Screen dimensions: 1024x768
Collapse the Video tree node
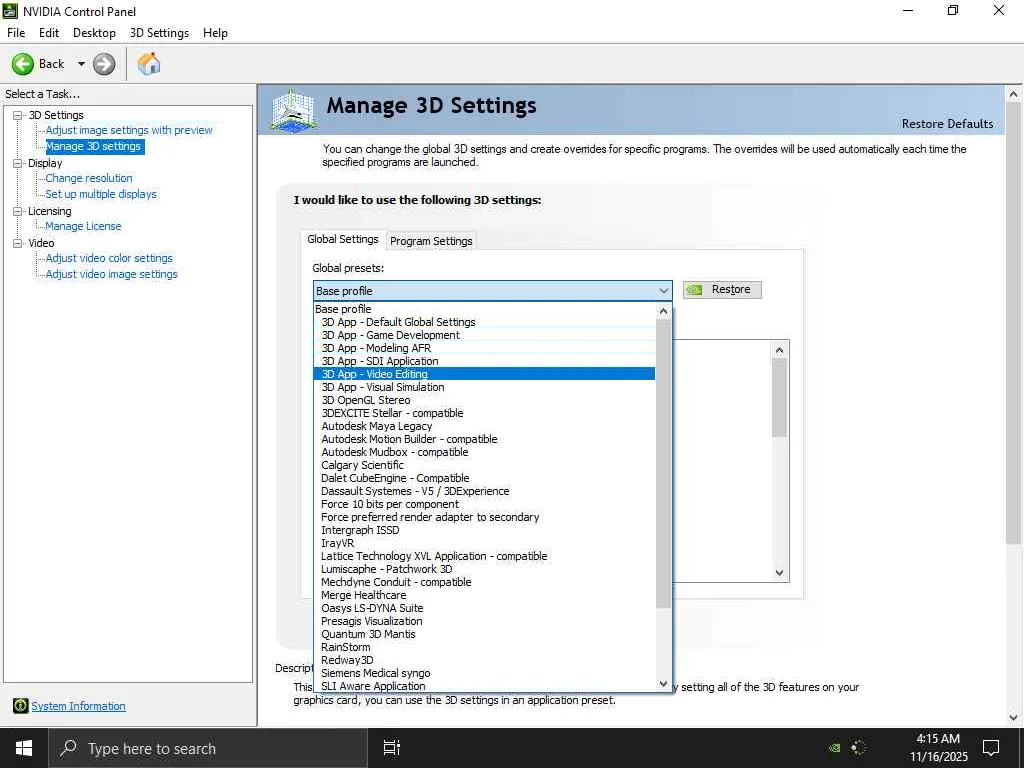coord(18,243)
